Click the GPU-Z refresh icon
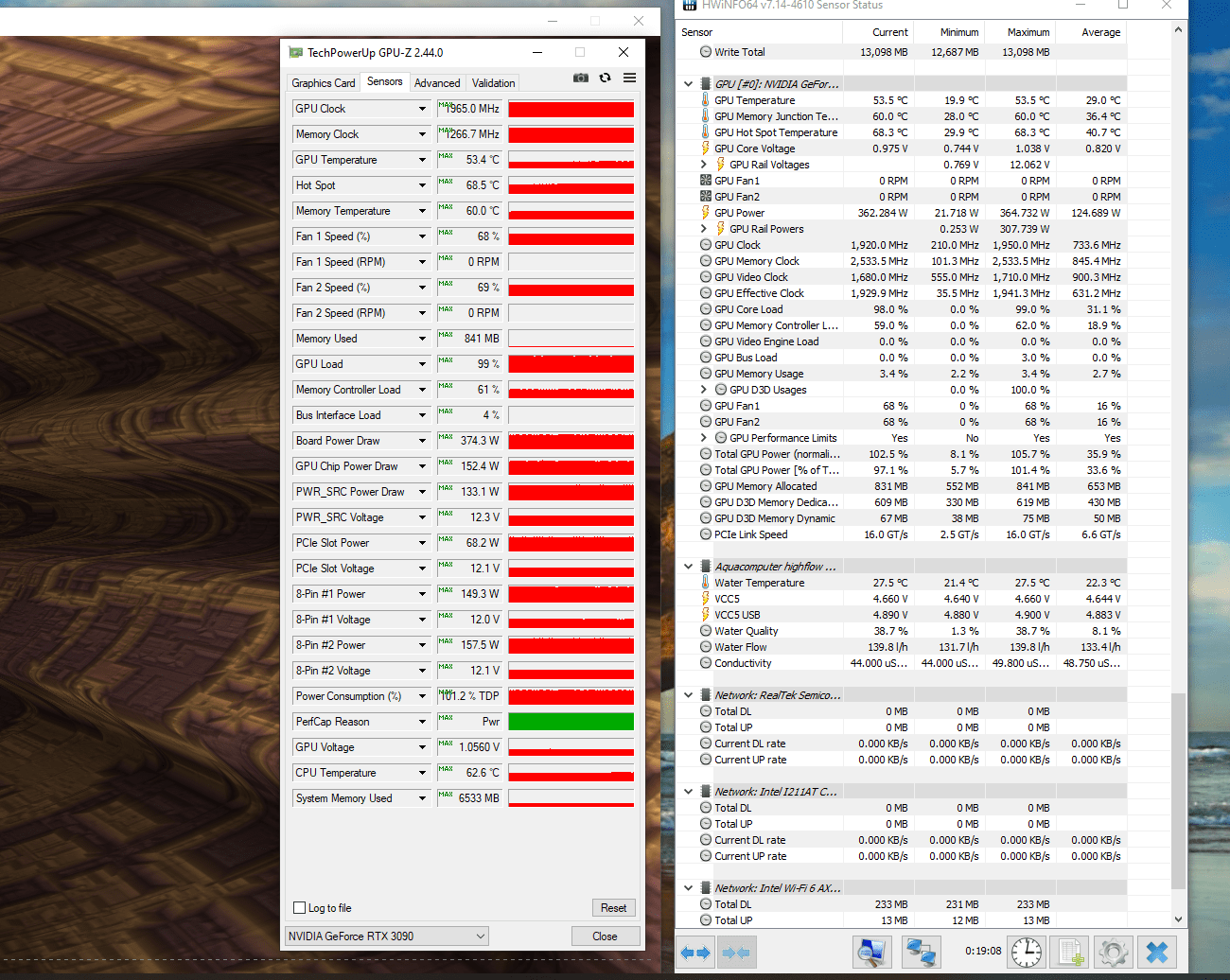This screenshot has height=980, width=1230. tap(606, 78)
